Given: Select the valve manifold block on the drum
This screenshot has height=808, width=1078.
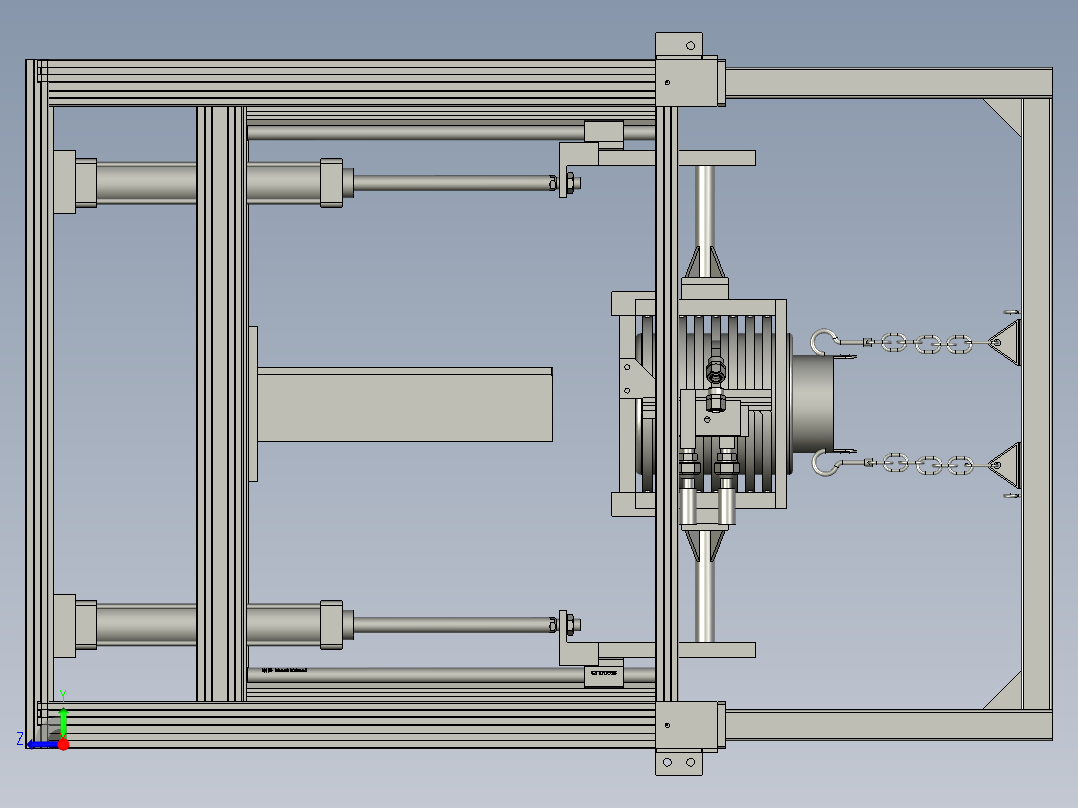Looking at the screenshot, I should point(714,420).
